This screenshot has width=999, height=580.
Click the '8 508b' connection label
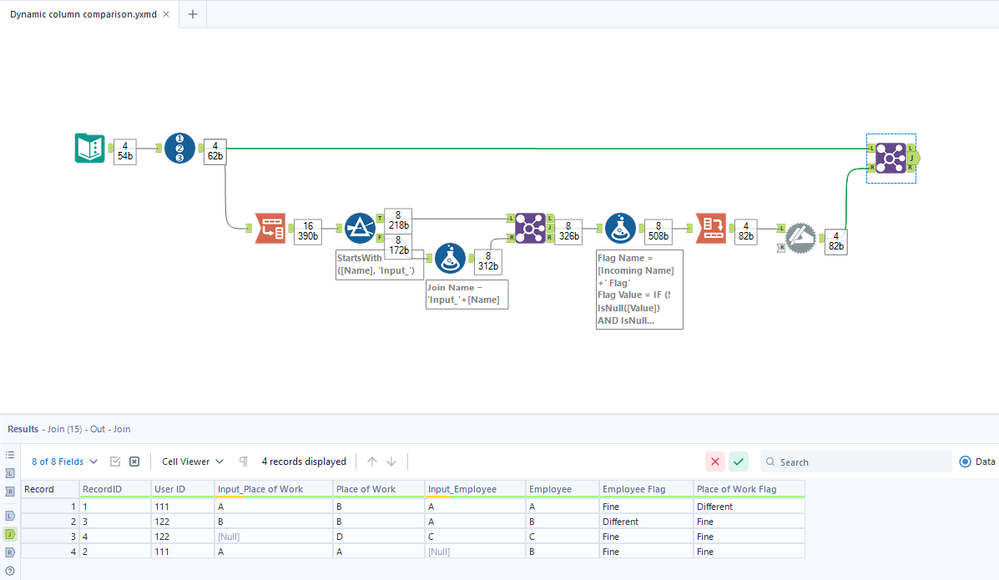[x=658, y=231]
